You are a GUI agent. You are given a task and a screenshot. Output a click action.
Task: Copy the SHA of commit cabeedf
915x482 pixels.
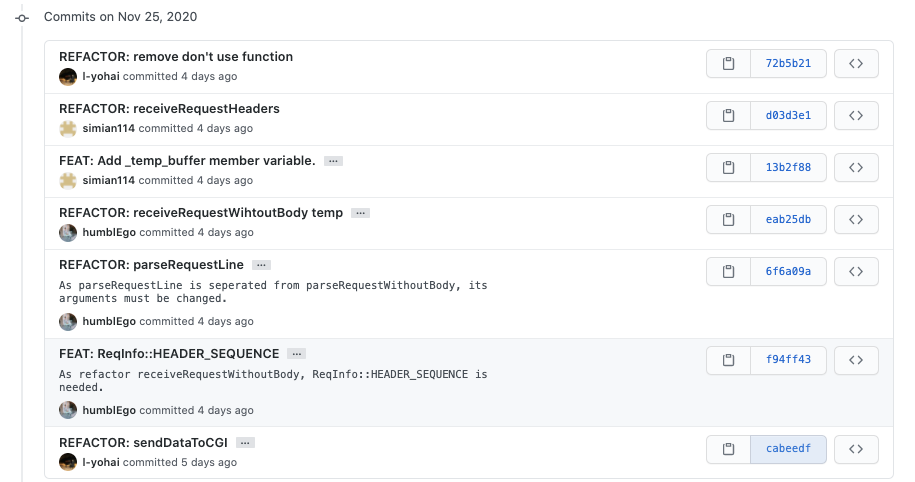tap(728, 450)
